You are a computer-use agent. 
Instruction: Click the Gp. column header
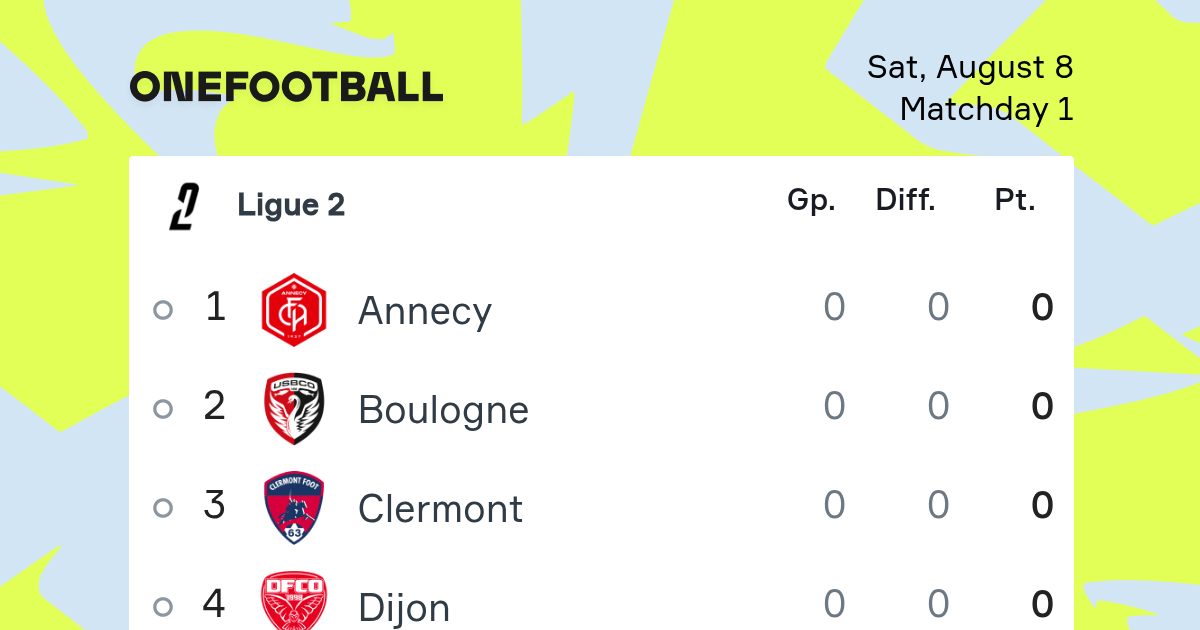811,201
